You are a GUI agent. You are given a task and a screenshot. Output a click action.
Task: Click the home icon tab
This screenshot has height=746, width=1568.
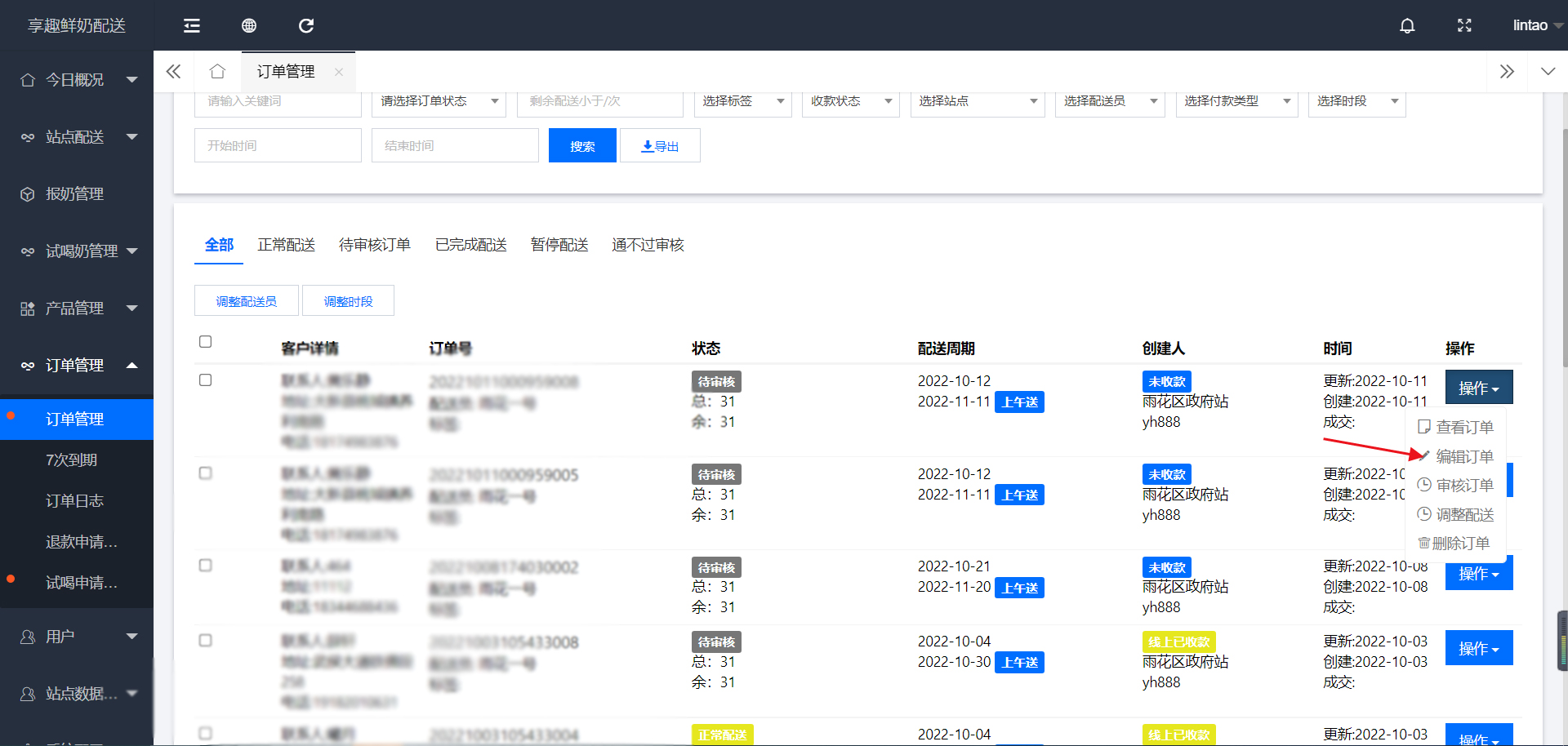tap(217, 72)
